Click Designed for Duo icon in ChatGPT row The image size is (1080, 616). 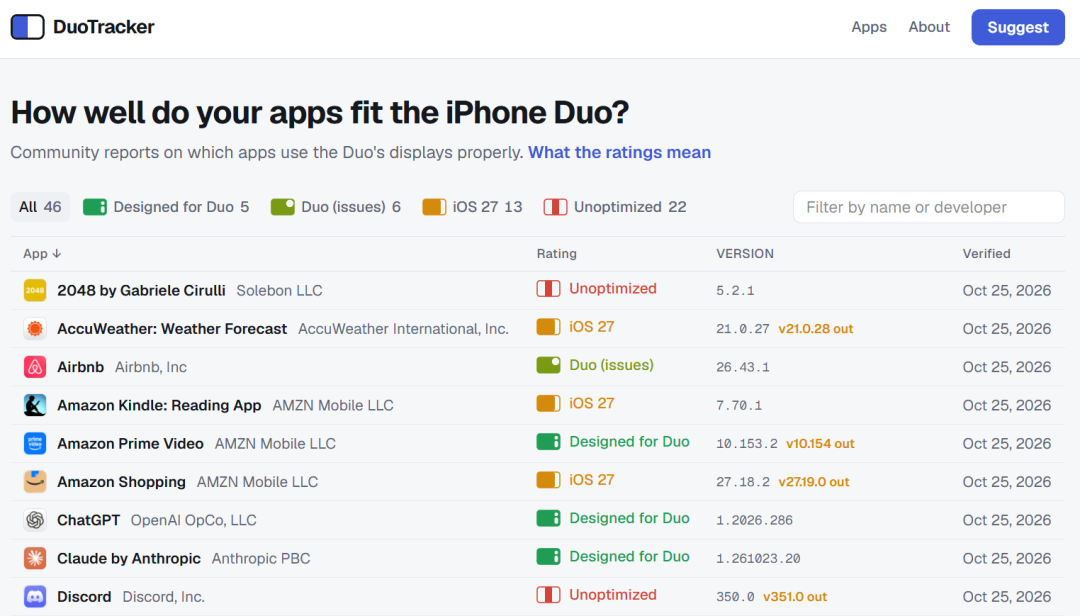click(x=548, y=518)
